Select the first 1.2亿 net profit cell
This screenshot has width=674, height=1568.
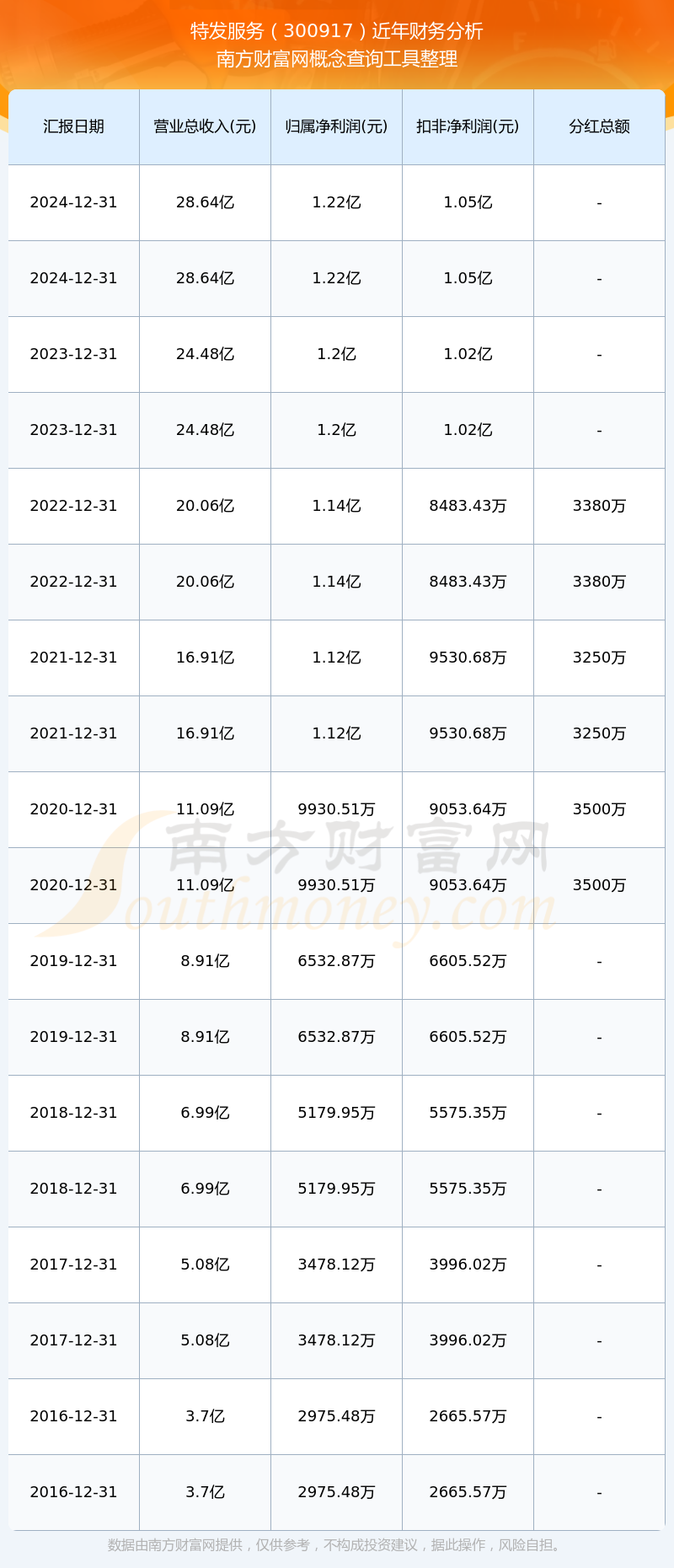(x=336, y=354)
